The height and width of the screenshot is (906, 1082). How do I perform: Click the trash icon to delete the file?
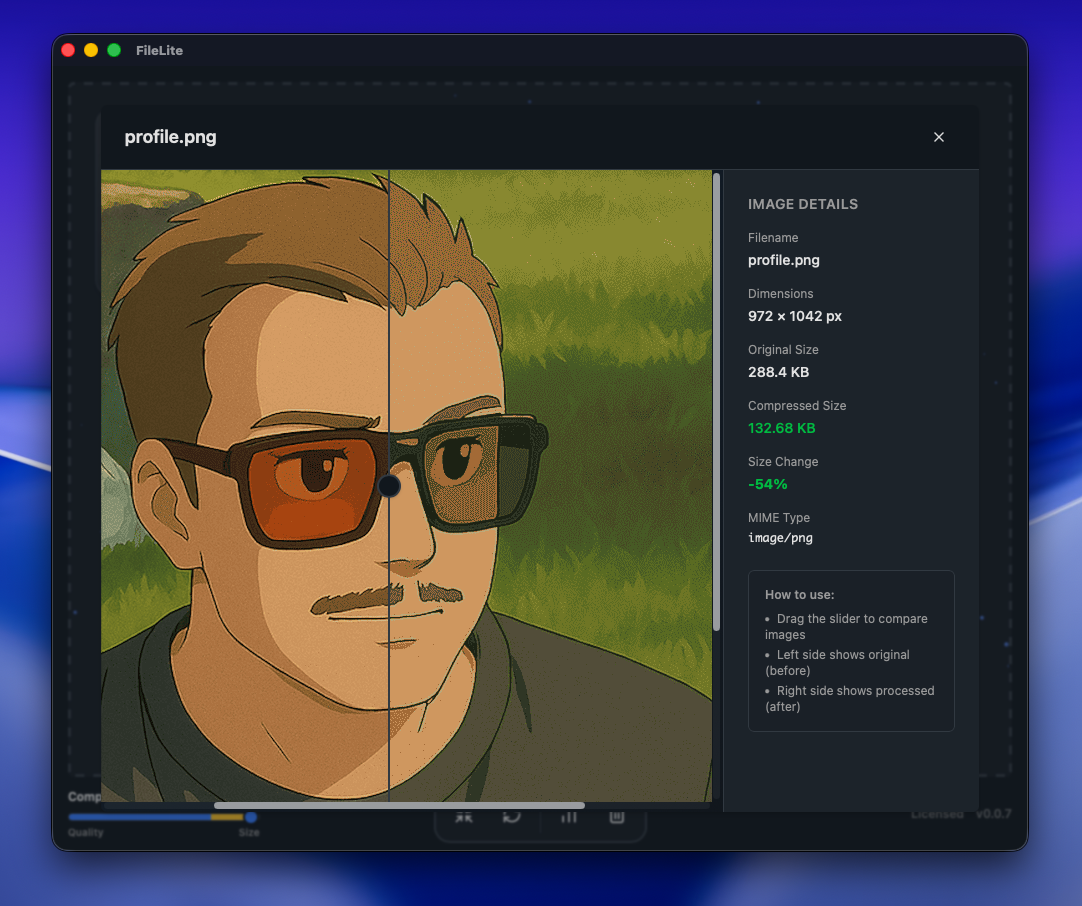pos(616,817)
